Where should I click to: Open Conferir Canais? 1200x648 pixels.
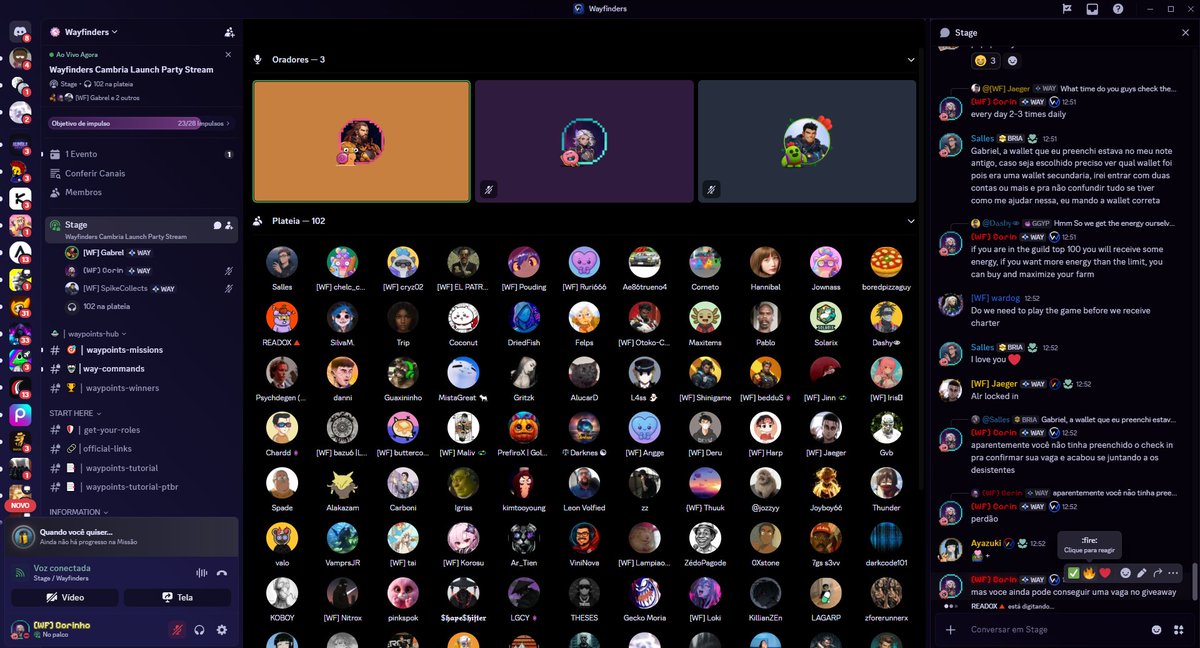141,173
